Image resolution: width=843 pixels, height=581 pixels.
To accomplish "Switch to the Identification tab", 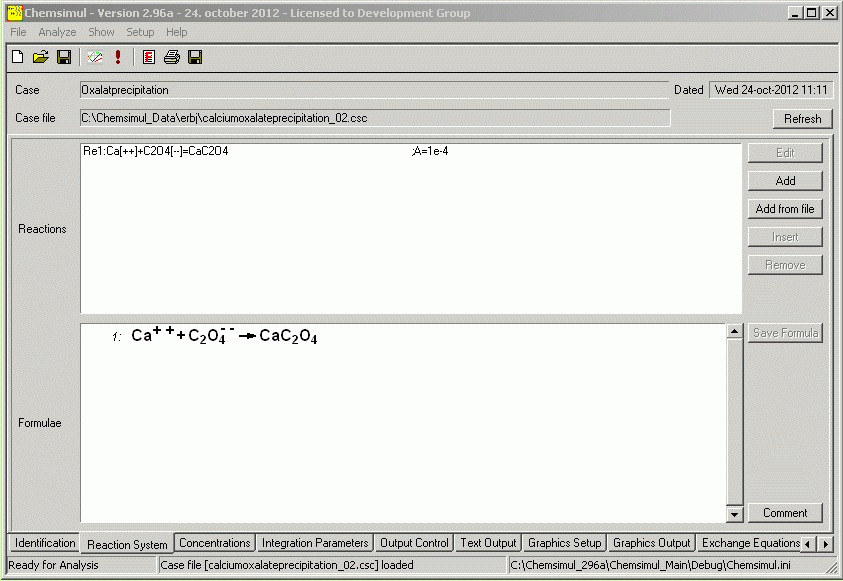I will click(x=45, y=543).
